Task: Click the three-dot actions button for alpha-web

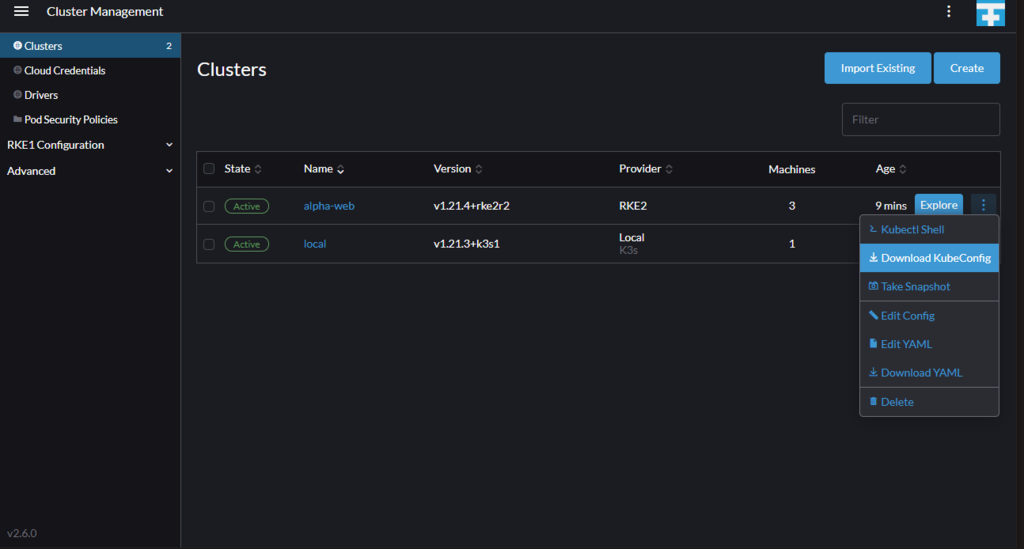Action: pyautogui.click(x=983, y=205)
